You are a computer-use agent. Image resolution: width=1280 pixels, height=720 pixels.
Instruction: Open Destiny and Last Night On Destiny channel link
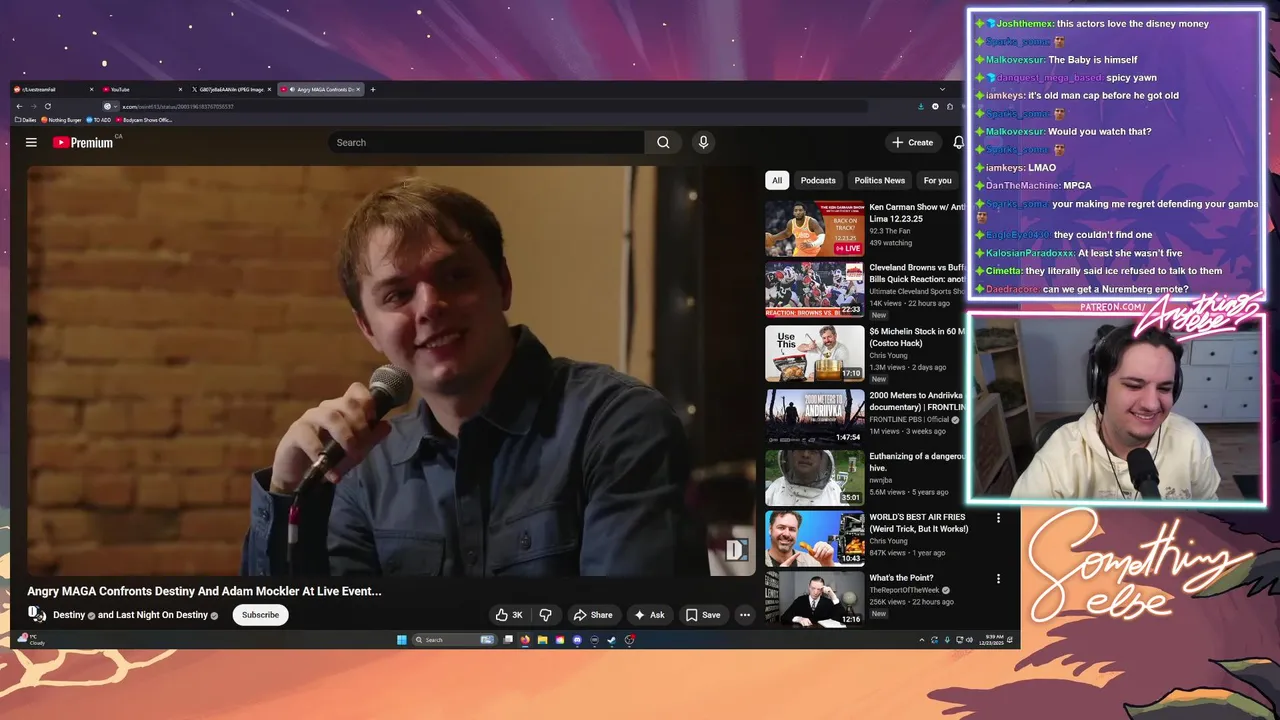pyautogui.click(x=136, y=615)
